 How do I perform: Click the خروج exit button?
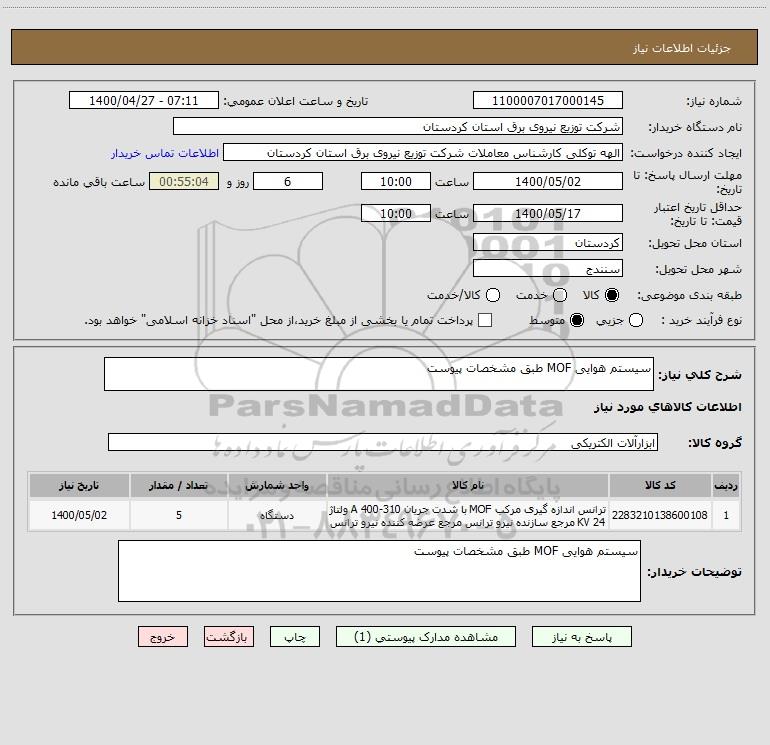coord(163,637)
